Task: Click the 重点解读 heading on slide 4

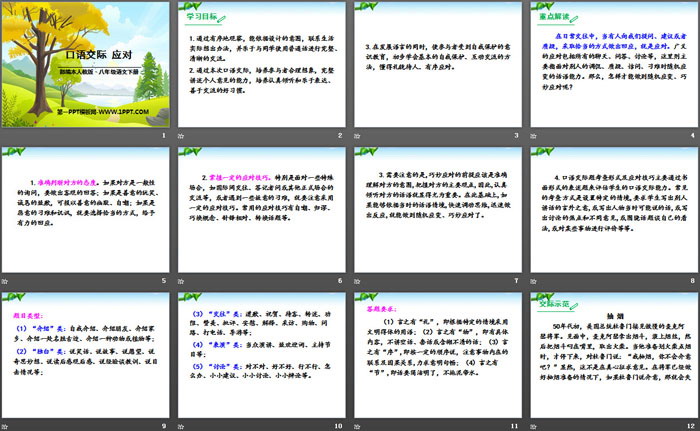Action: [554, 16]
